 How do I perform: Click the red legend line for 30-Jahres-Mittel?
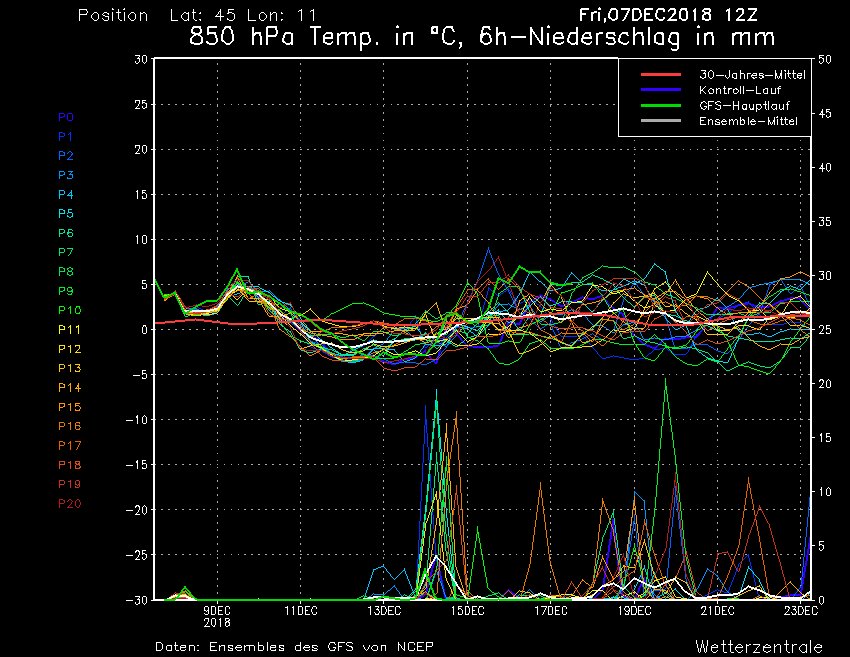coord(661,74)
